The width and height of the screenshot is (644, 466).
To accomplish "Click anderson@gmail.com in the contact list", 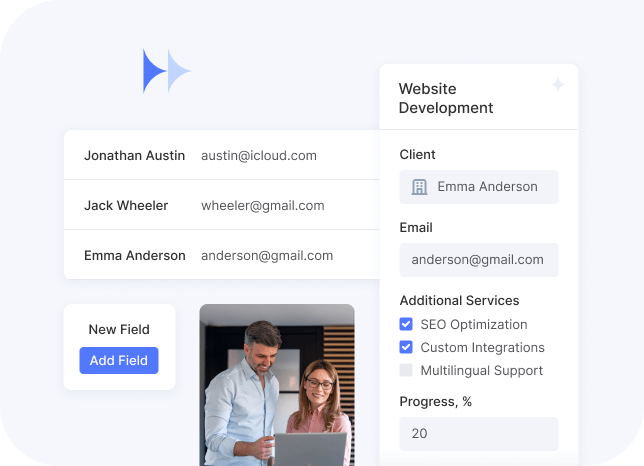I will (x=267, y=255).
